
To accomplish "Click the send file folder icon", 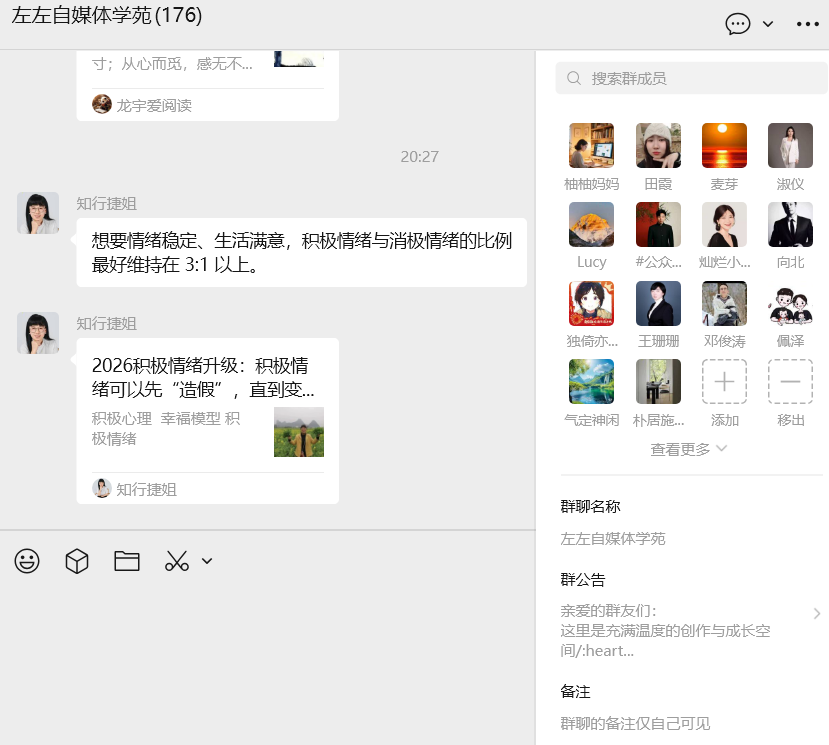I will coord(127,561).
